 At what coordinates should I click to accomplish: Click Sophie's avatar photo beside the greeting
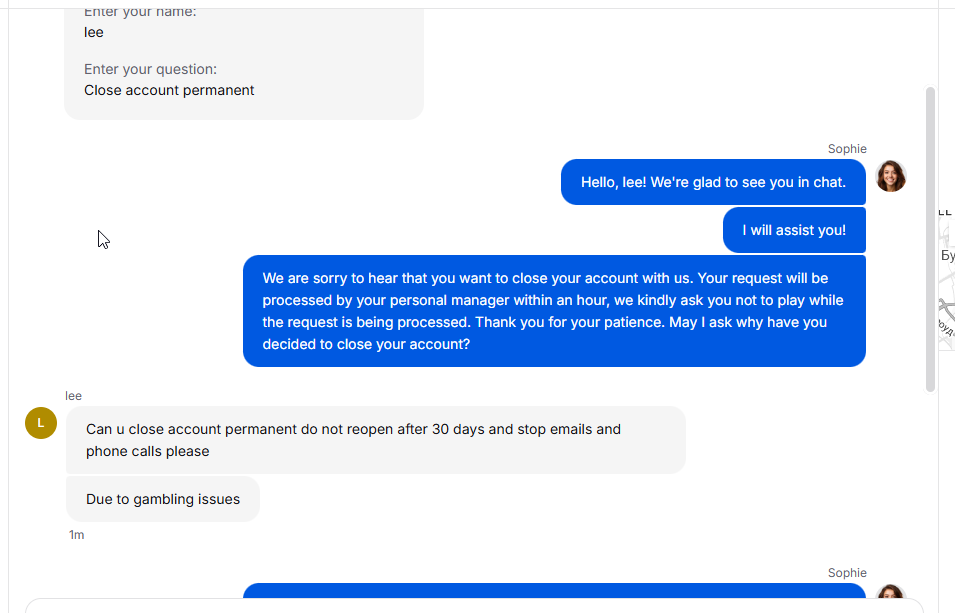tap(890, 176)
